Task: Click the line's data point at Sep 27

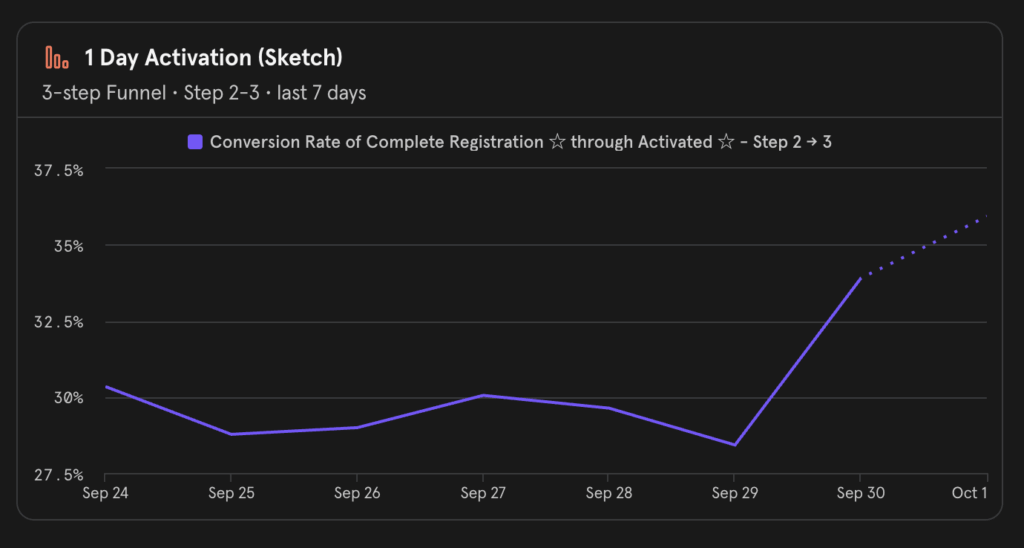Action: pos(483,395)
